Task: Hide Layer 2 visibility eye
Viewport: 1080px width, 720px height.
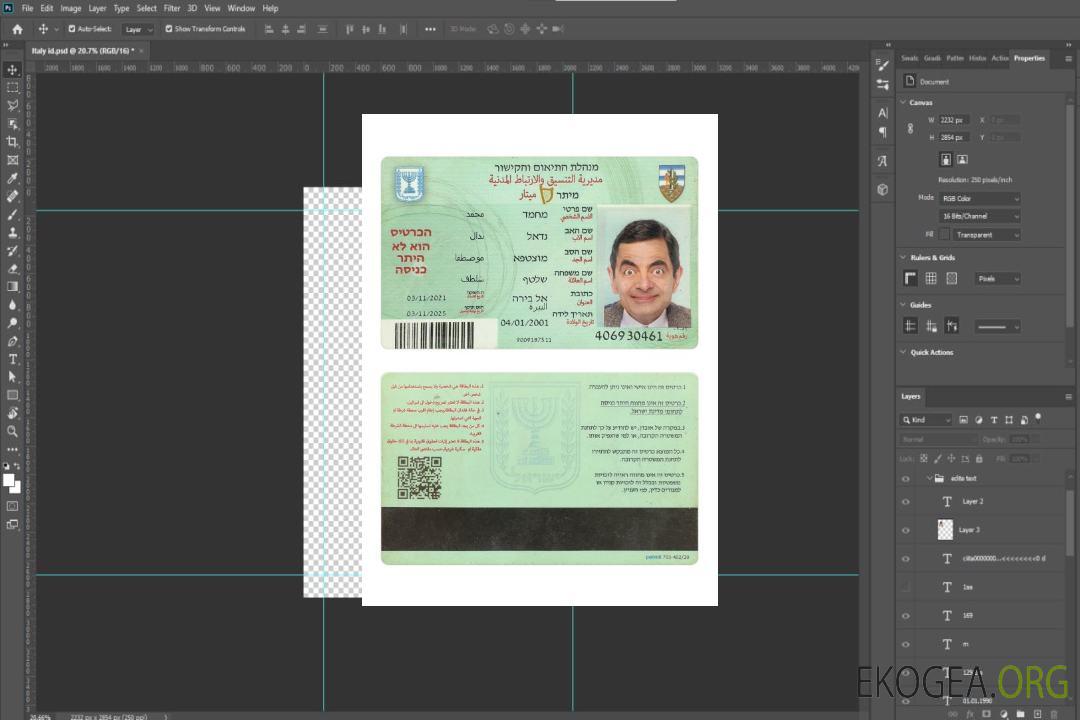Action: [906, 502]
